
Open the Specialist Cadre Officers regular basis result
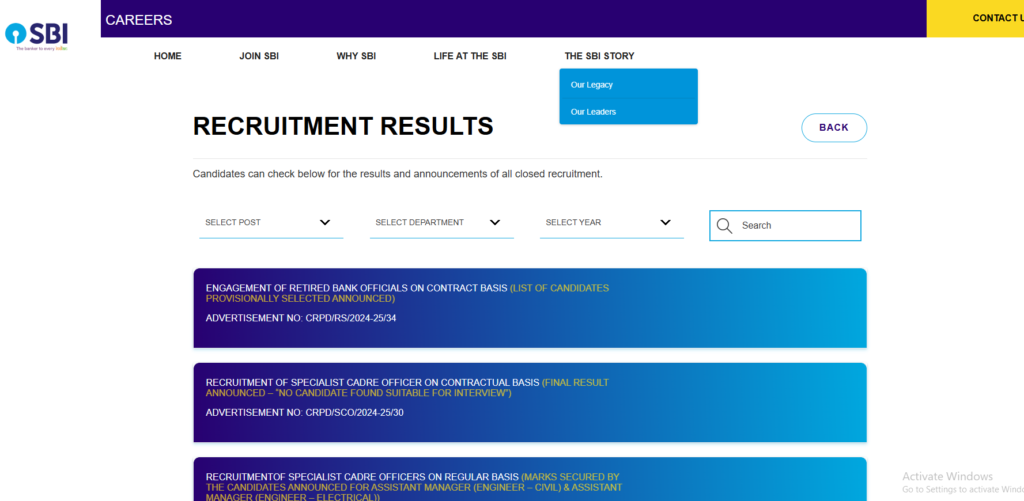click(530, 479)
